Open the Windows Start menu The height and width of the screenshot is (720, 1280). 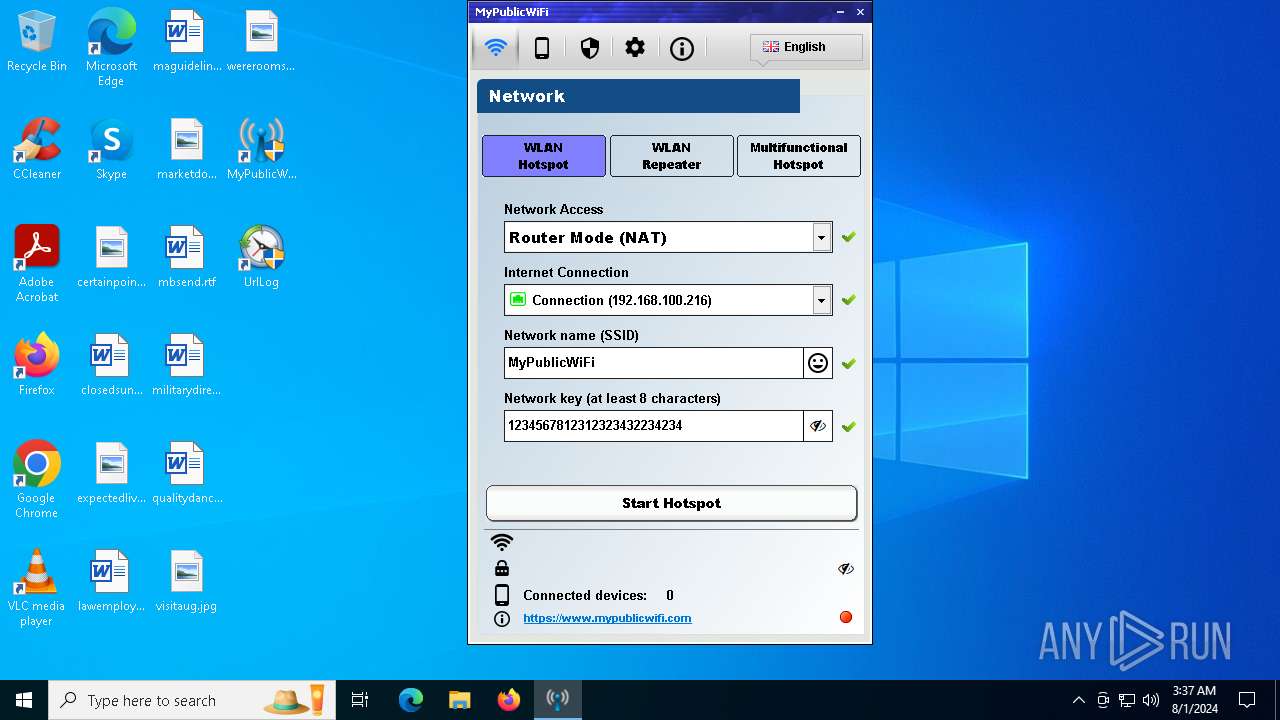tap(24, 700)
